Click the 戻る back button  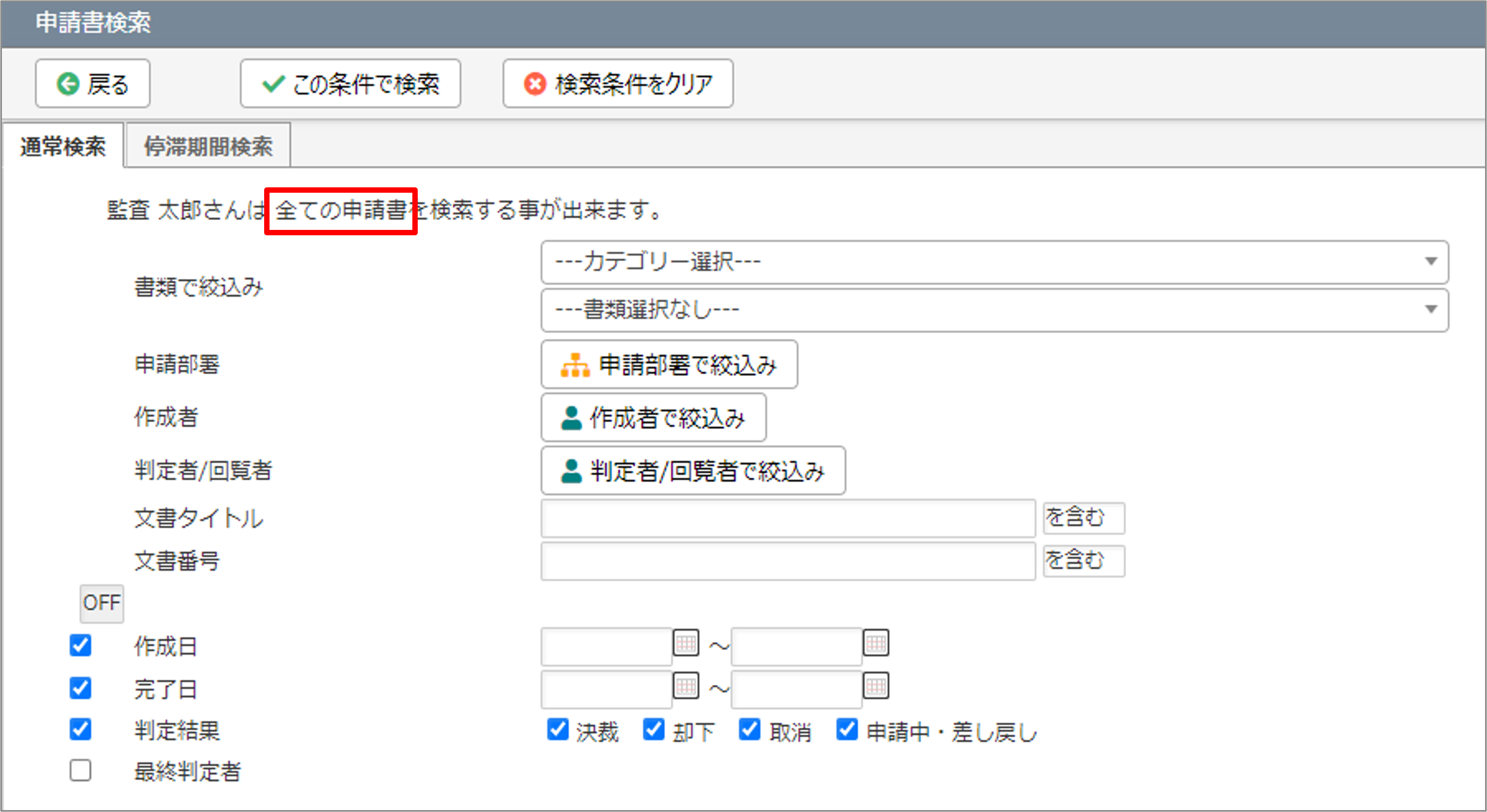tap(92, 84)
